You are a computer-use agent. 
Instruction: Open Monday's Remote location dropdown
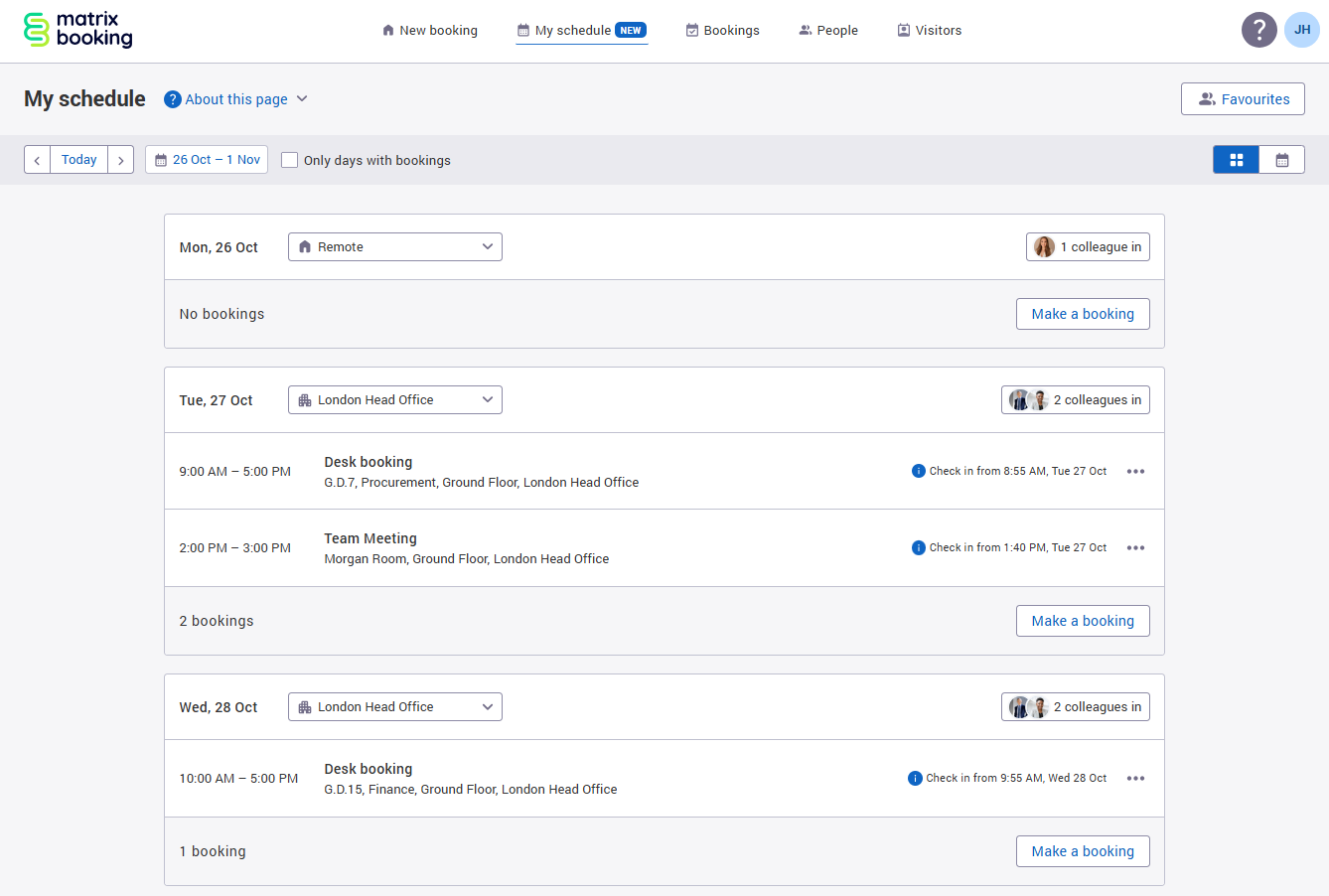click(395, 247)
